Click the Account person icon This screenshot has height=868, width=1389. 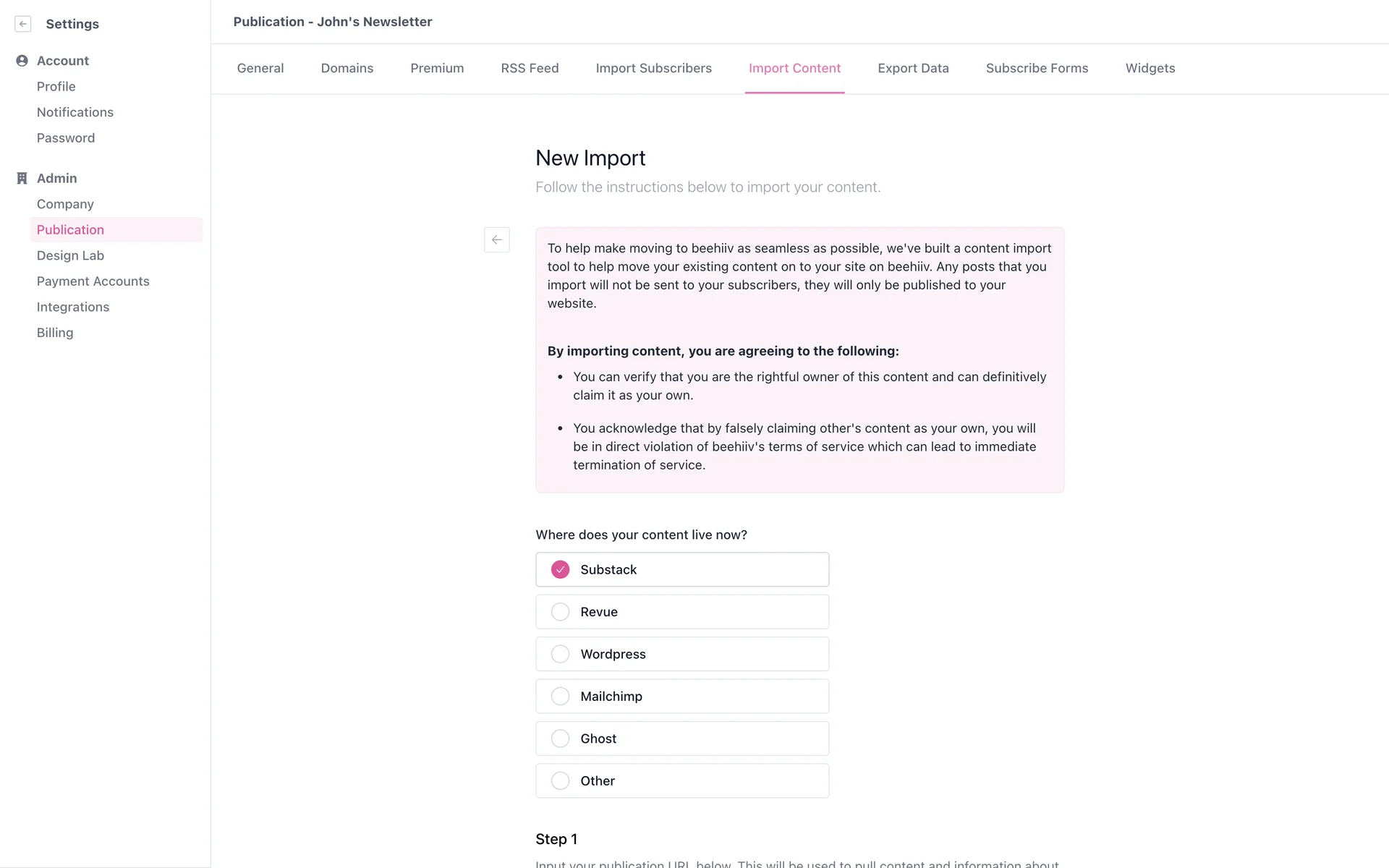22,61
